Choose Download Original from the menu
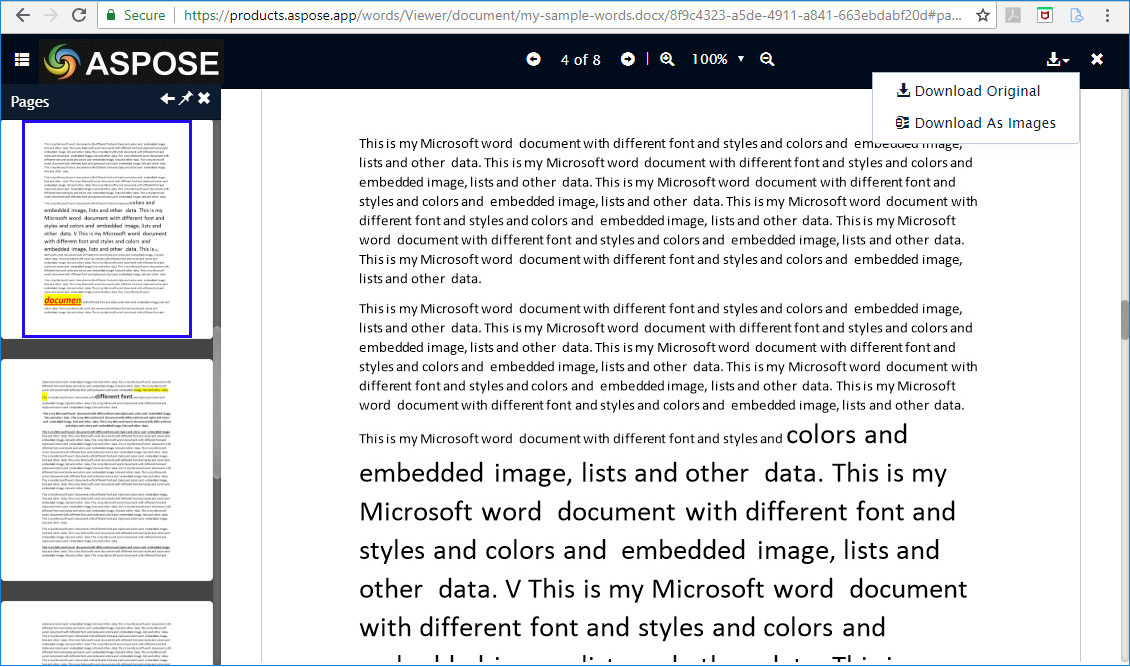 969,91
